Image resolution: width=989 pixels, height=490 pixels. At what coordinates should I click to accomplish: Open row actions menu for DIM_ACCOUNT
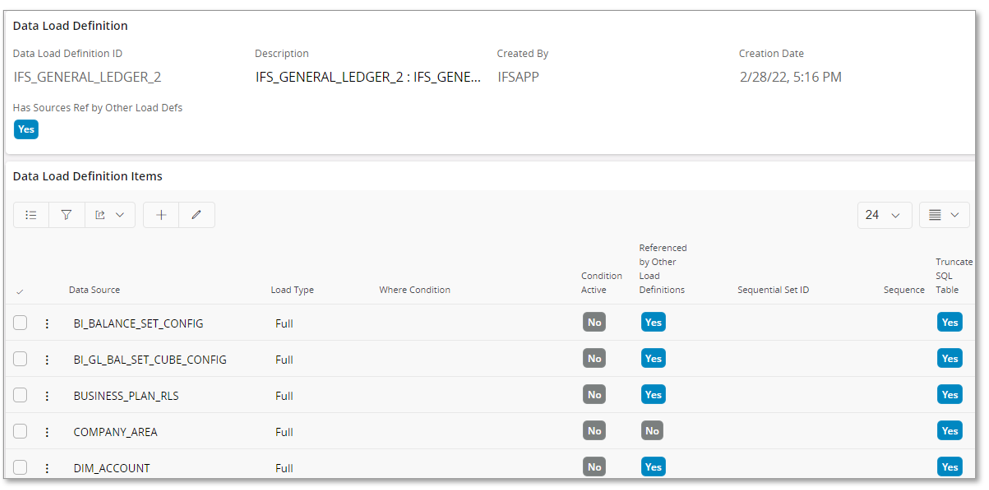pos(47,468)
